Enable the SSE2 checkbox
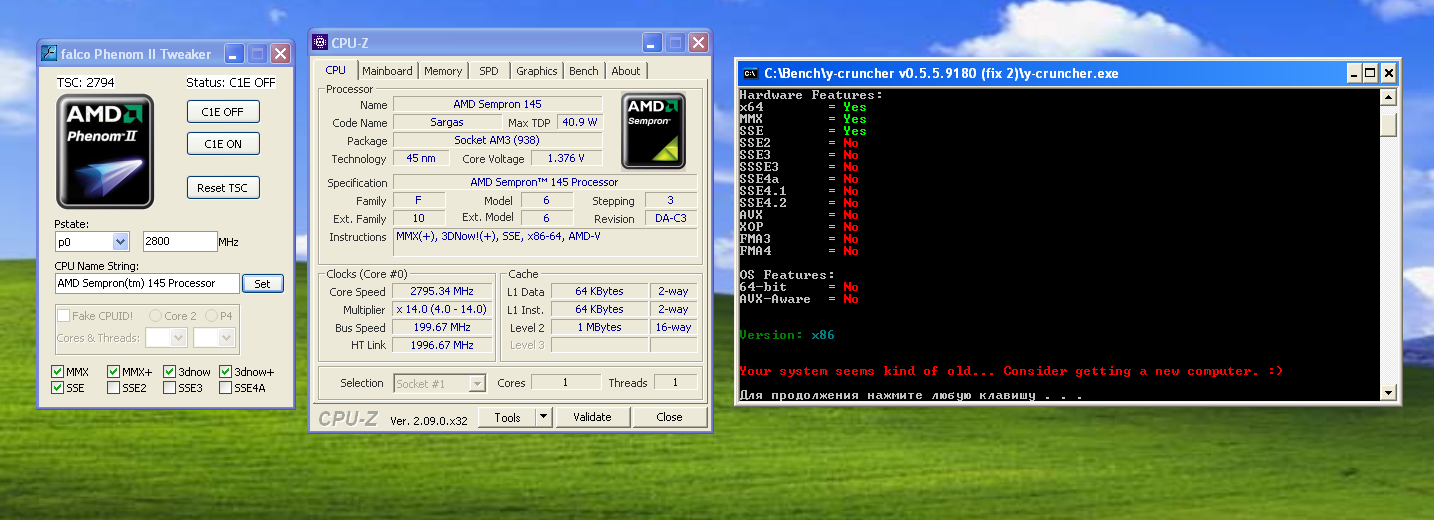This screenshot has width=1434, height=520. [114, 388]
